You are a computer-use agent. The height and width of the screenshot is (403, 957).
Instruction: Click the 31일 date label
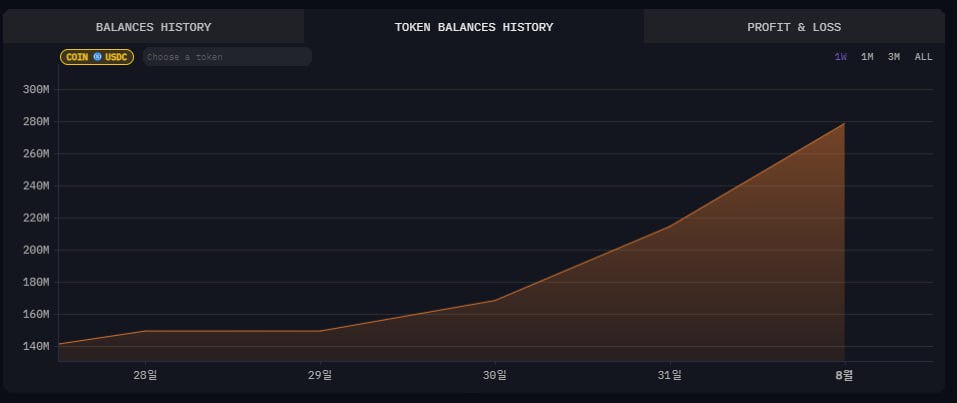(x=670, y=376)
